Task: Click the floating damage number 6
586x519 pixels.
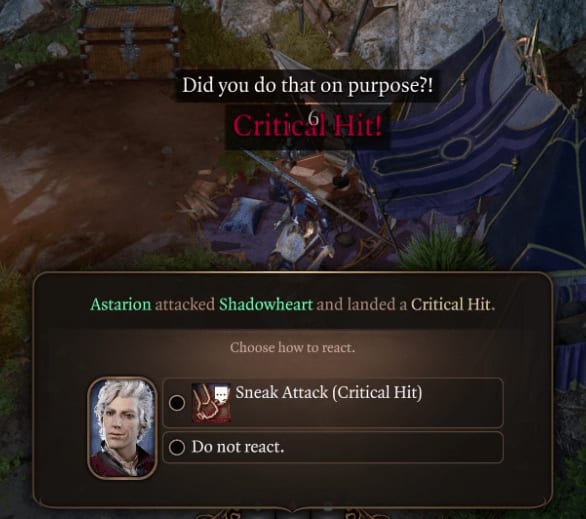Action: (314, 119)
